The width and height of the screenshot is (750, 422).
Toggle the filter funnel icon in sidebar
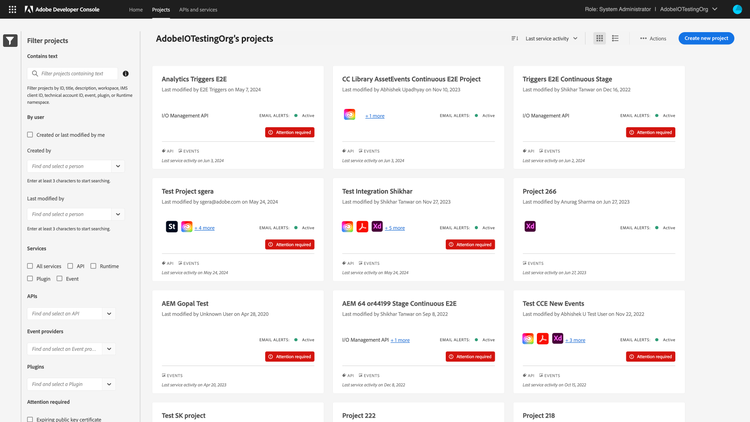pyautogui.click(x=9, y=41)
